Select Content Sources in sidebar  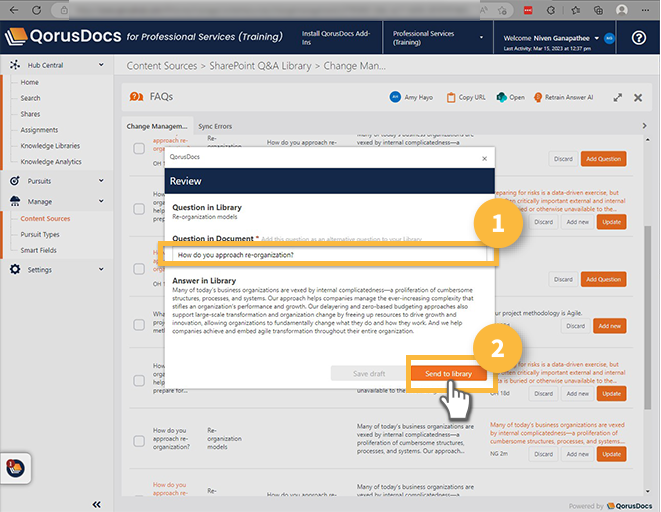click(45, 219)
